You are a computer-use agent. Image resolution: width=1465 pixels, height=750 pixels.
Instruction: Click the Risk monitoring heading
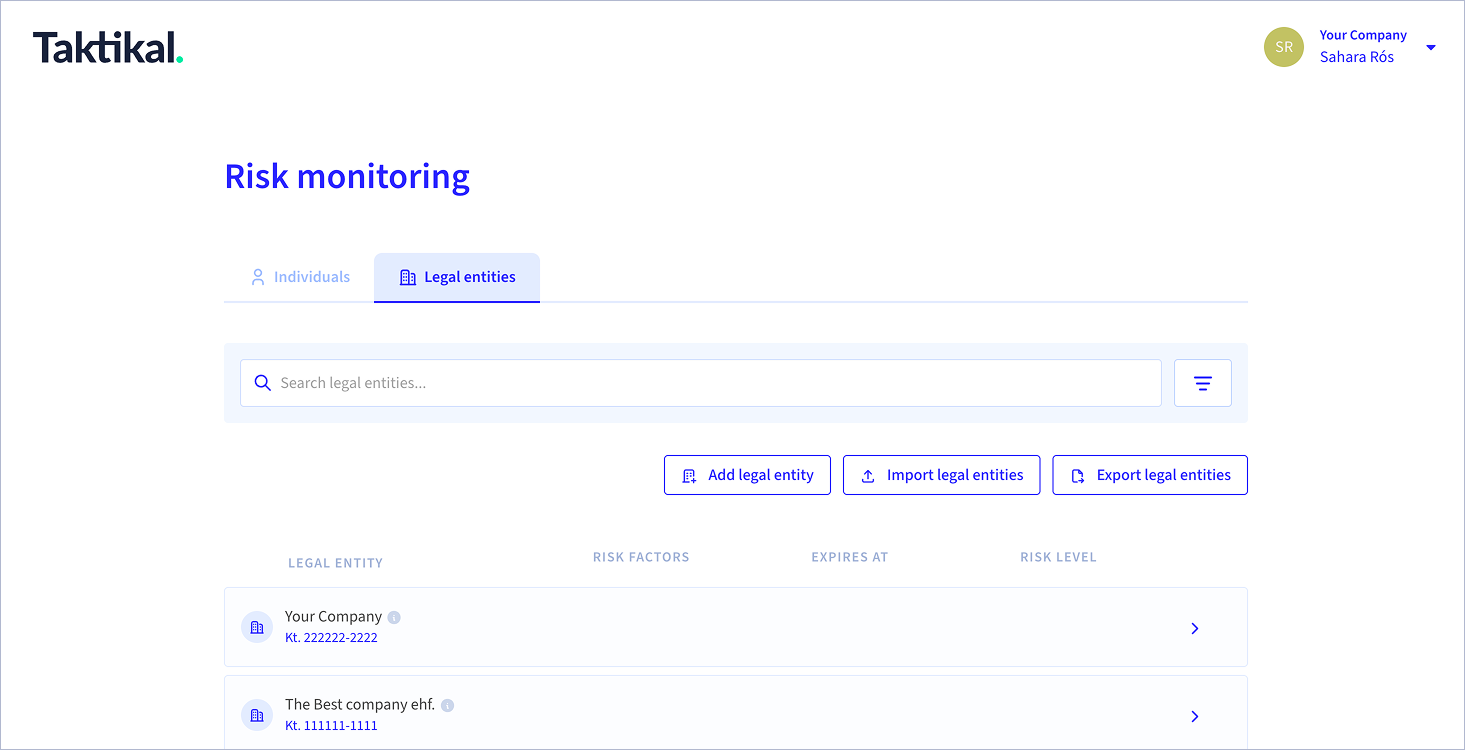(x=347, y=176)
